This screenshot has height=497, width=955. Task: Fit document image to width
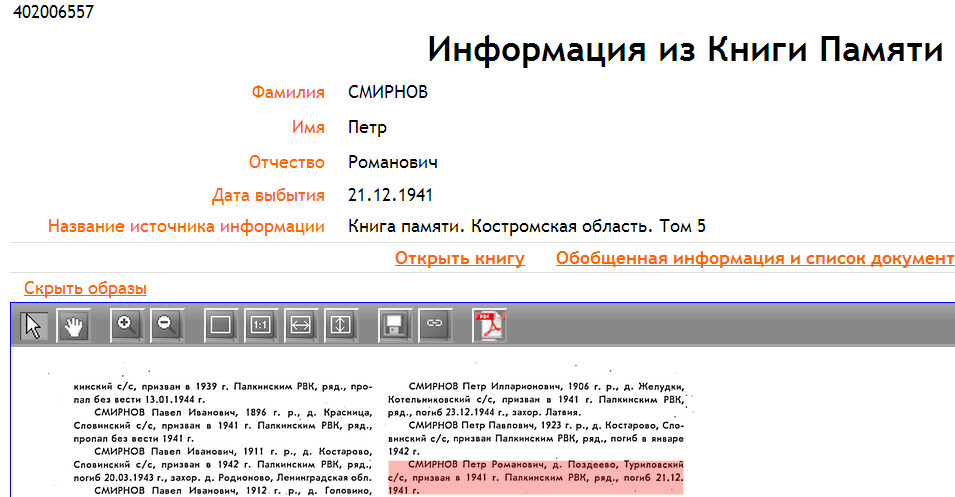click(x=300, y=325)
